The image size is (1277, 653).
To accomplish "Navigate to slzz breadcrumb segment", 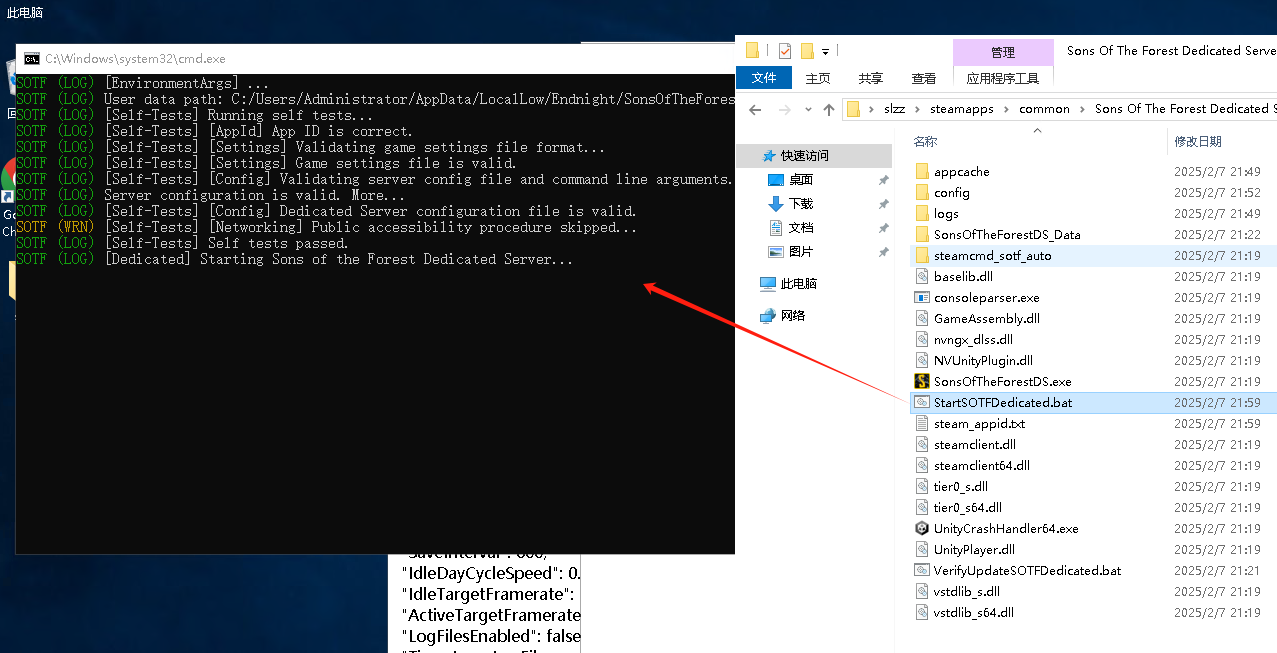I will click(894, 109).
